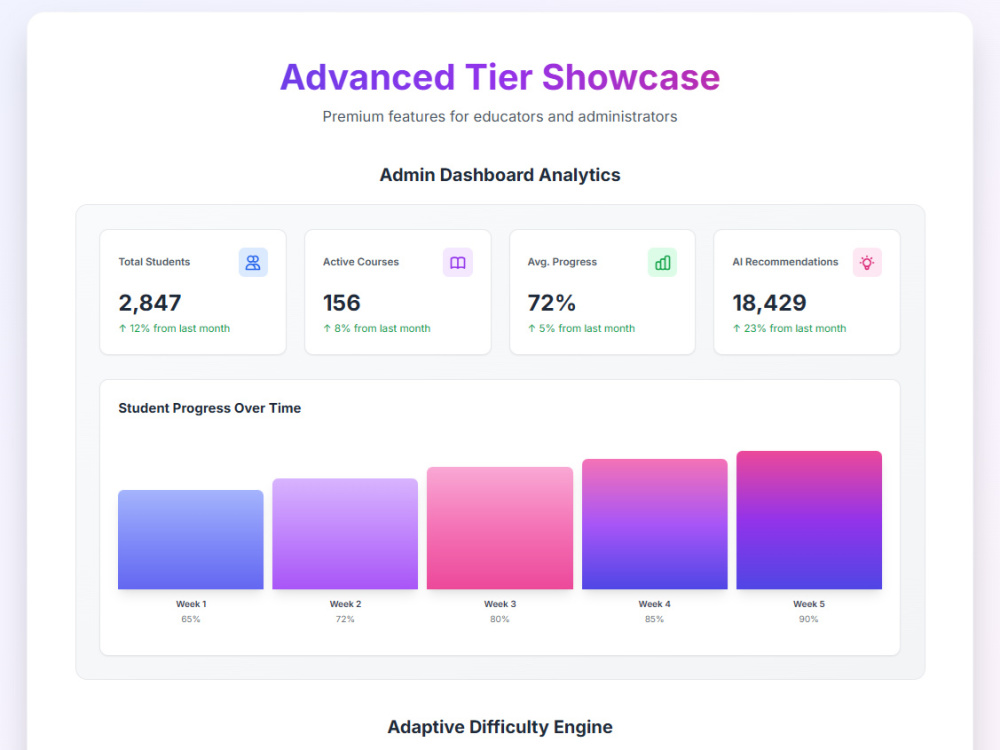Screen dimensions: 1000x750
Task: Click the 72% value under Week 2
Action: [345, 619]
